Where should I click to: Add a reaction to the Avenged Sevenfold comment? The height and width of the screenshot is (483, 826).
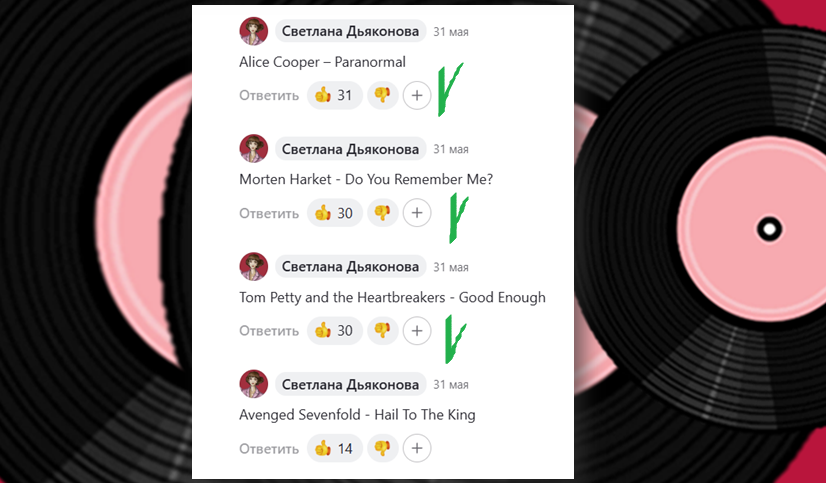[x=417, y=448]
